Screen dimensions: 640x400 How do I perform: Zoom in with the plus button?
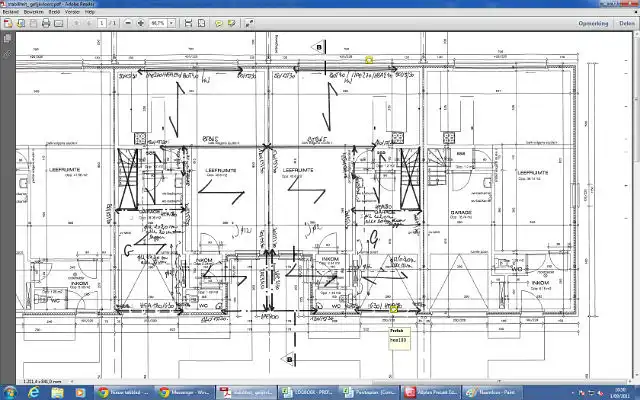pos(140,22)
